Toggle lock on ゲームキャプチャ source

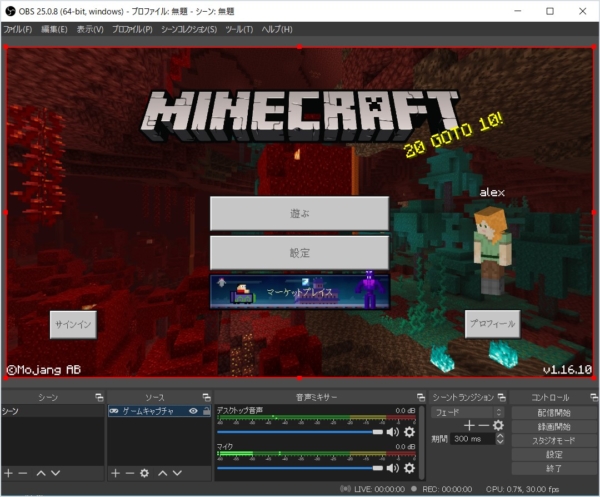(207, 411)
